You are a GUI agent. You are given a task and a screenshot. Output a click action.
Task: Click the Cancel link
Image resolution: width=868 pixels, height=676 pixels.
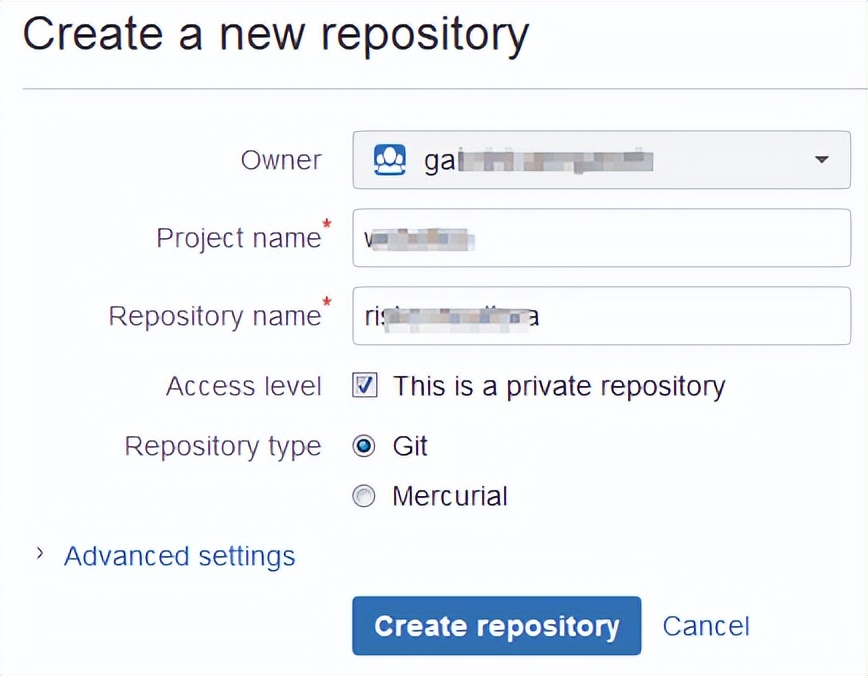(705, 625)
